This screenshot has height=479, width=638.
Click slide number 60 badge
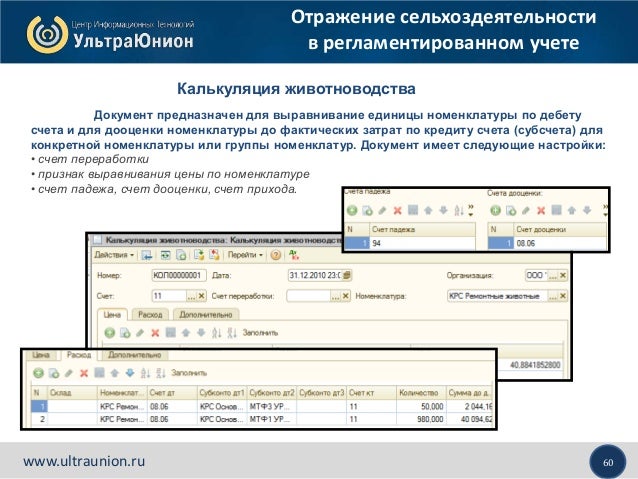(x=608, y=462)
